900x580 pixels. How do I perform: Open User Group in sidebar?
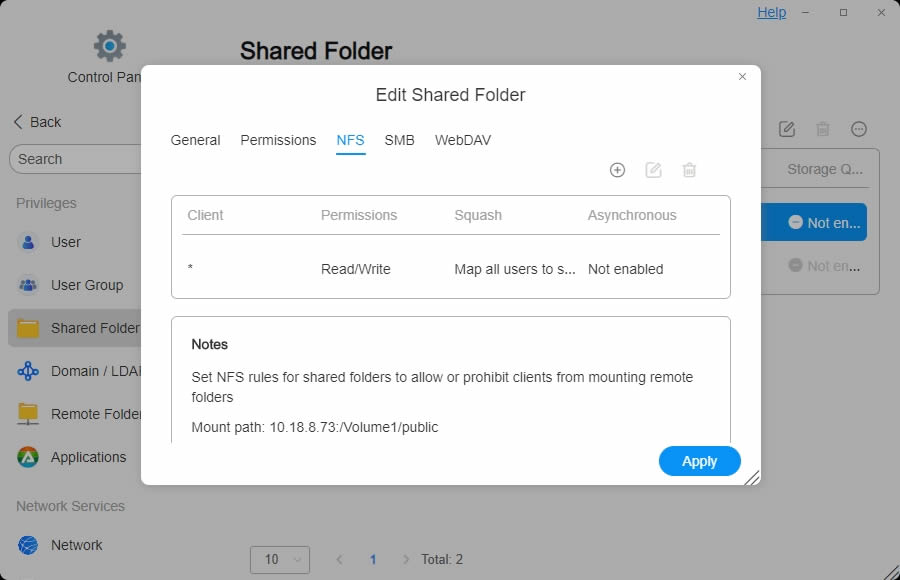(86, 285)
